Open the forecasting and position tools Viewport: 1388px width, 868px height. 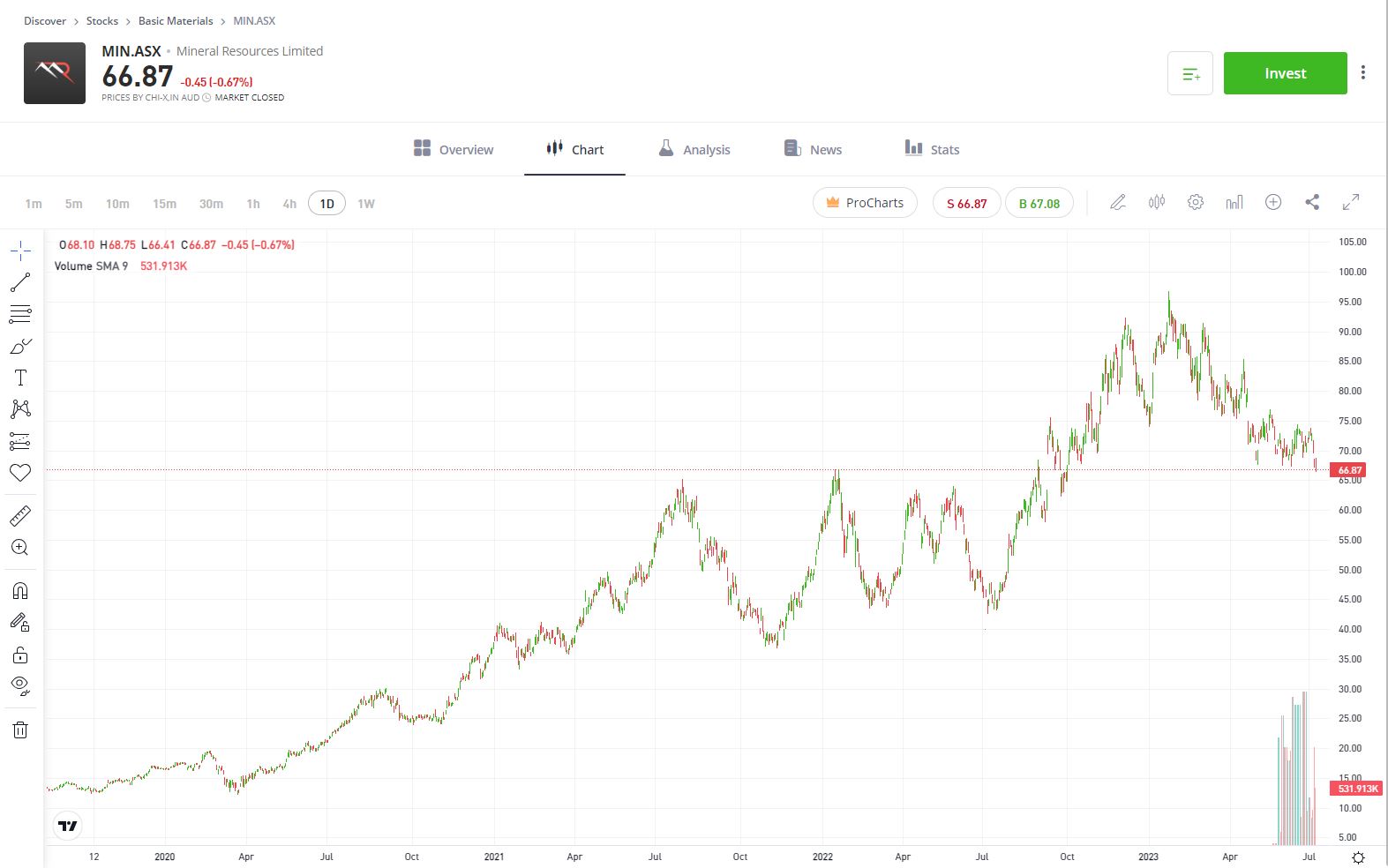point(20,441)
